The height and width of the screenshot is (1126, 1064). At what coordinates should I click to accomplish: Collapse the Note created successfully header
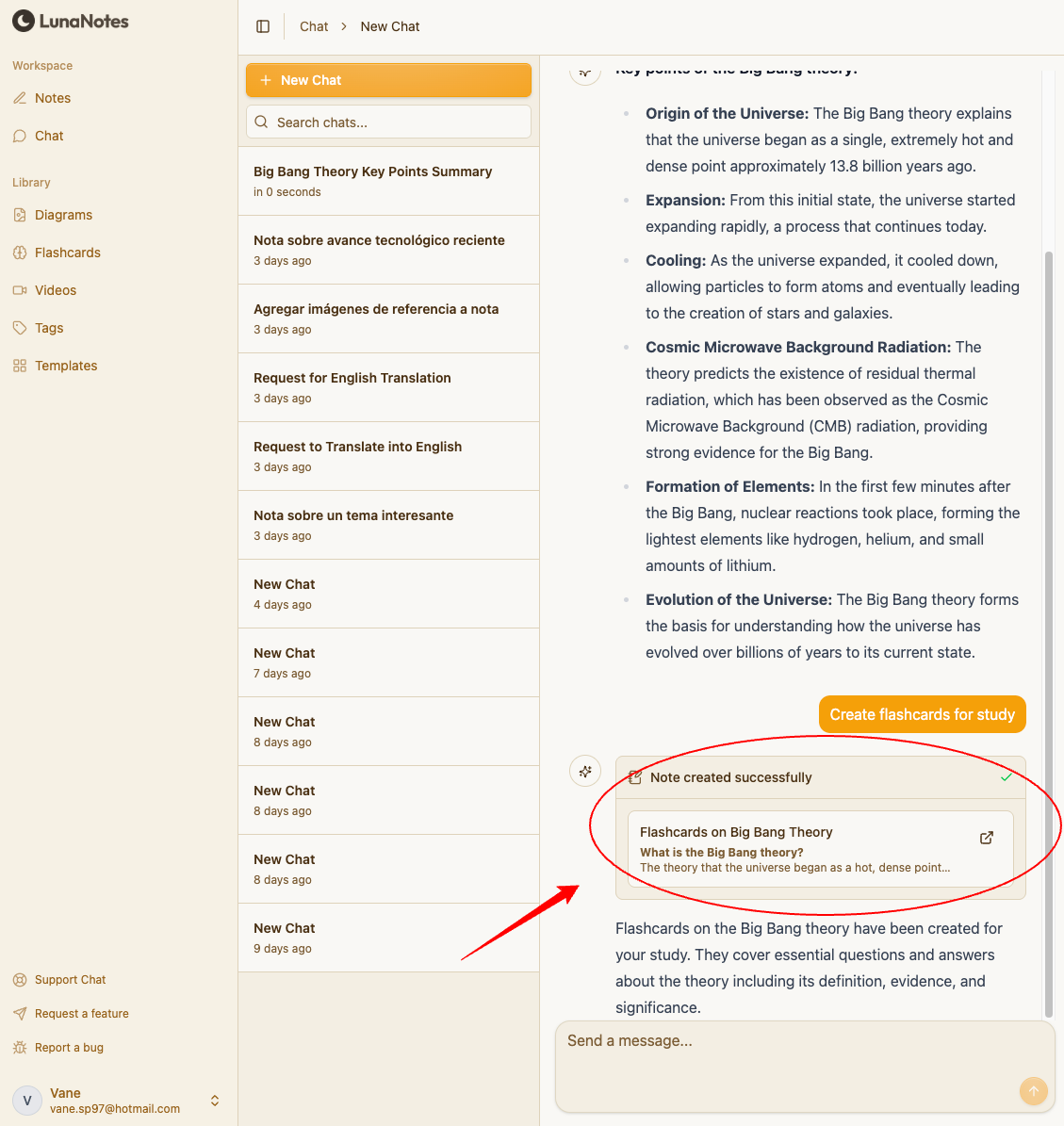click(x=820, y=777)
